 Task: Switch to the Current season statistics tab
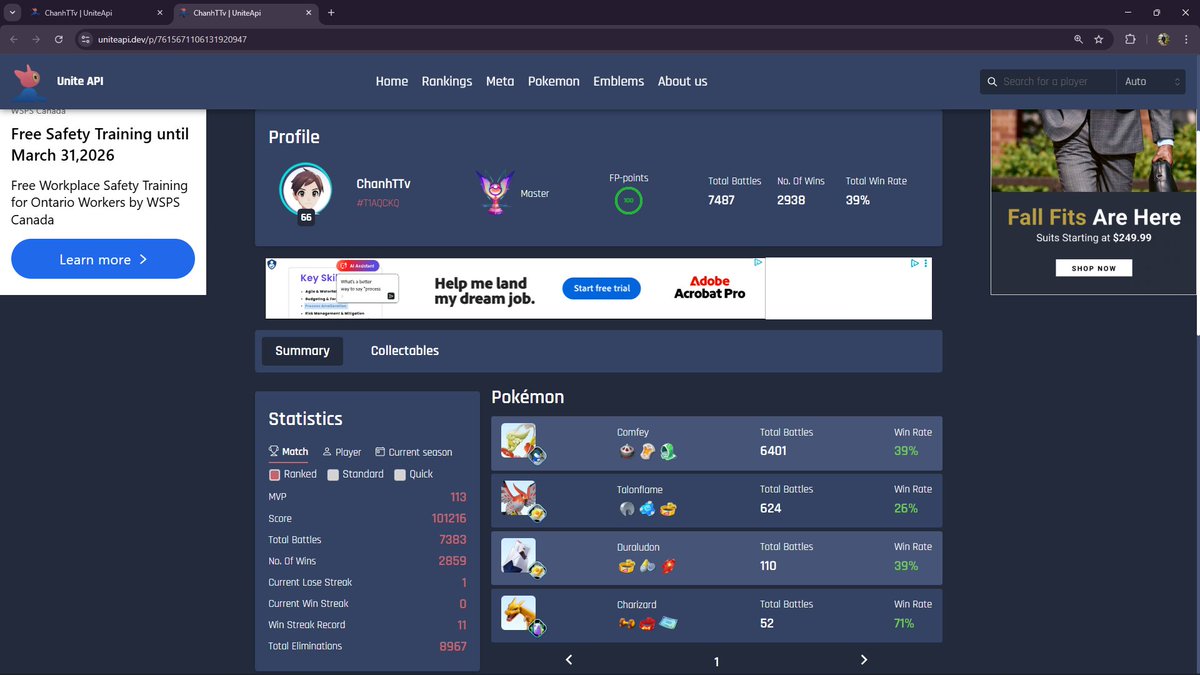[x=414, y=452]
